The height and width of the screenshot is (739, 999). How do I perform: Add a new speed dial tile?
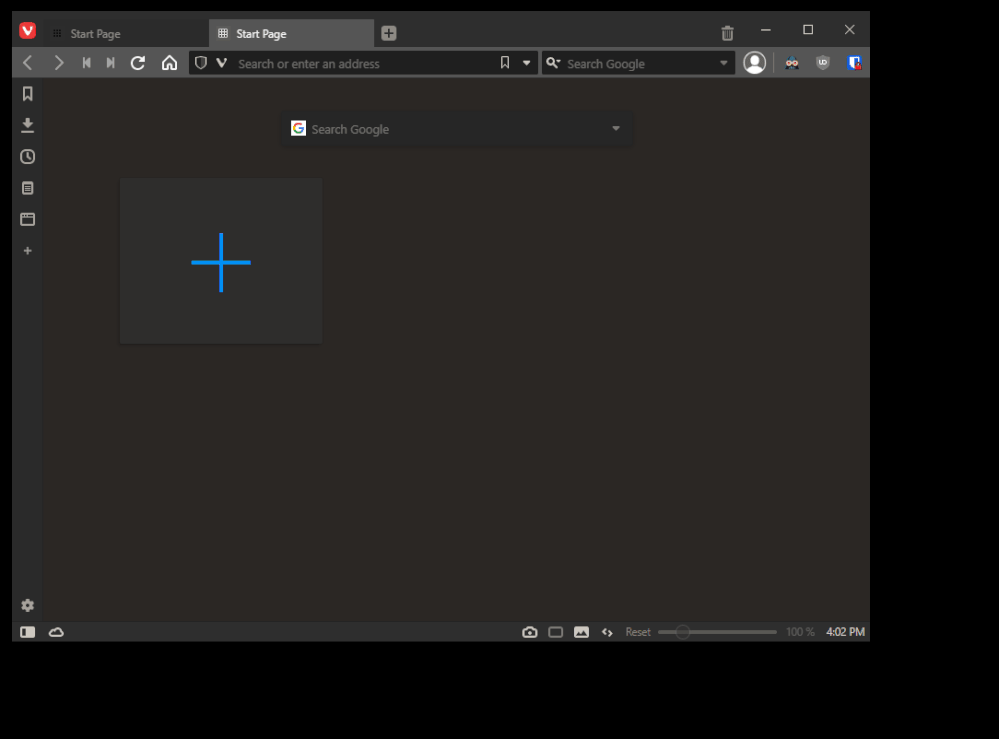pos(221,262)
